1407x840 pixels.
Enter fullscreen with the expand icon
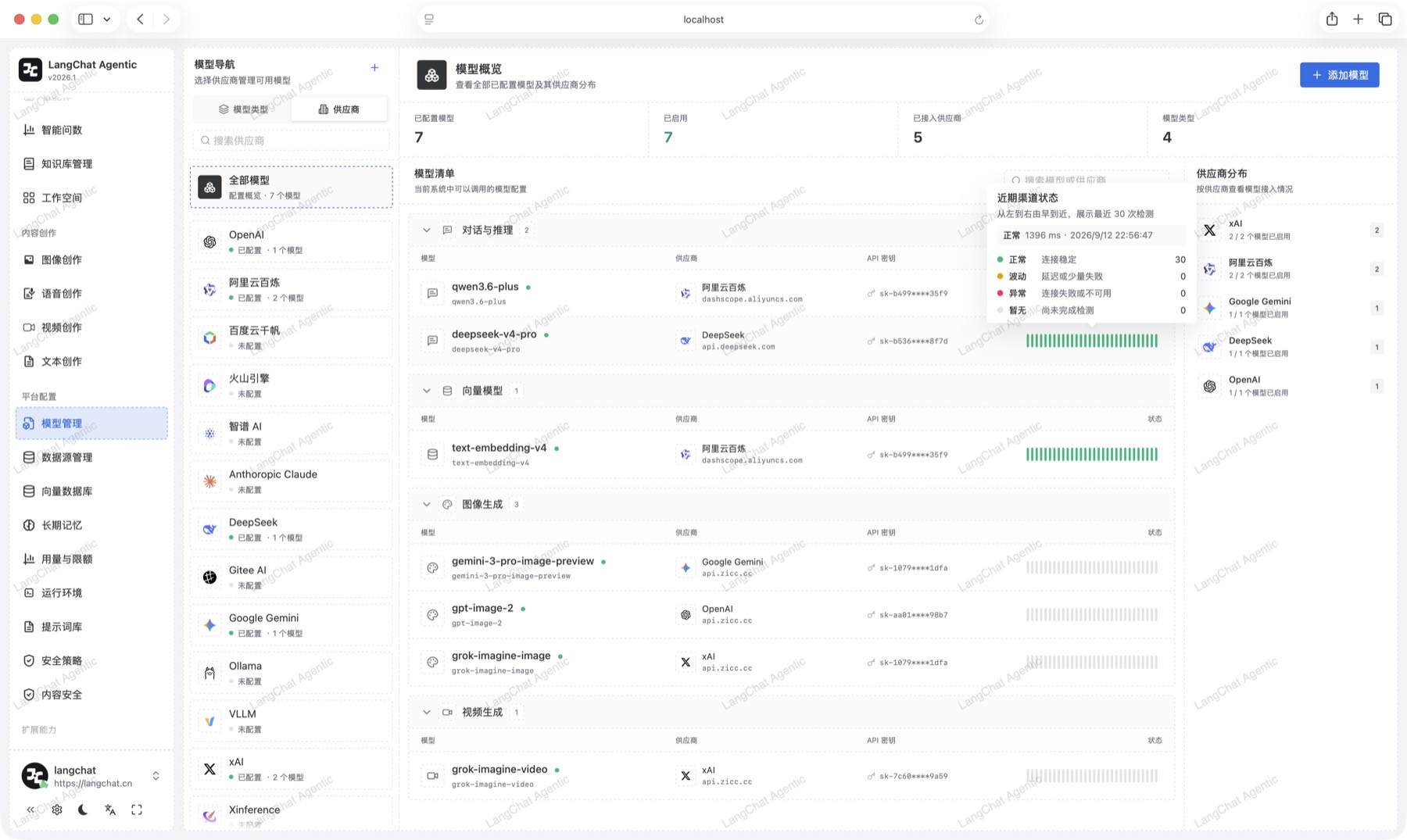tap(137, 810)
